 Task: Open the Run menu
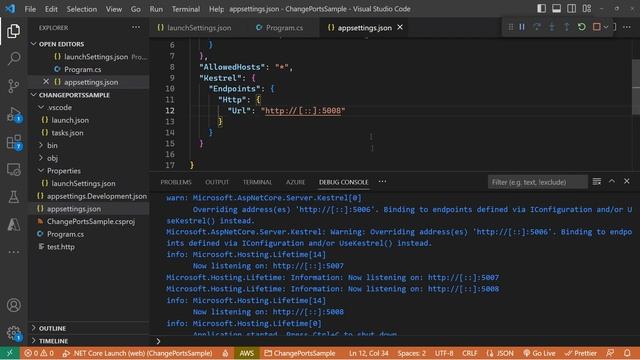[156, 9]
